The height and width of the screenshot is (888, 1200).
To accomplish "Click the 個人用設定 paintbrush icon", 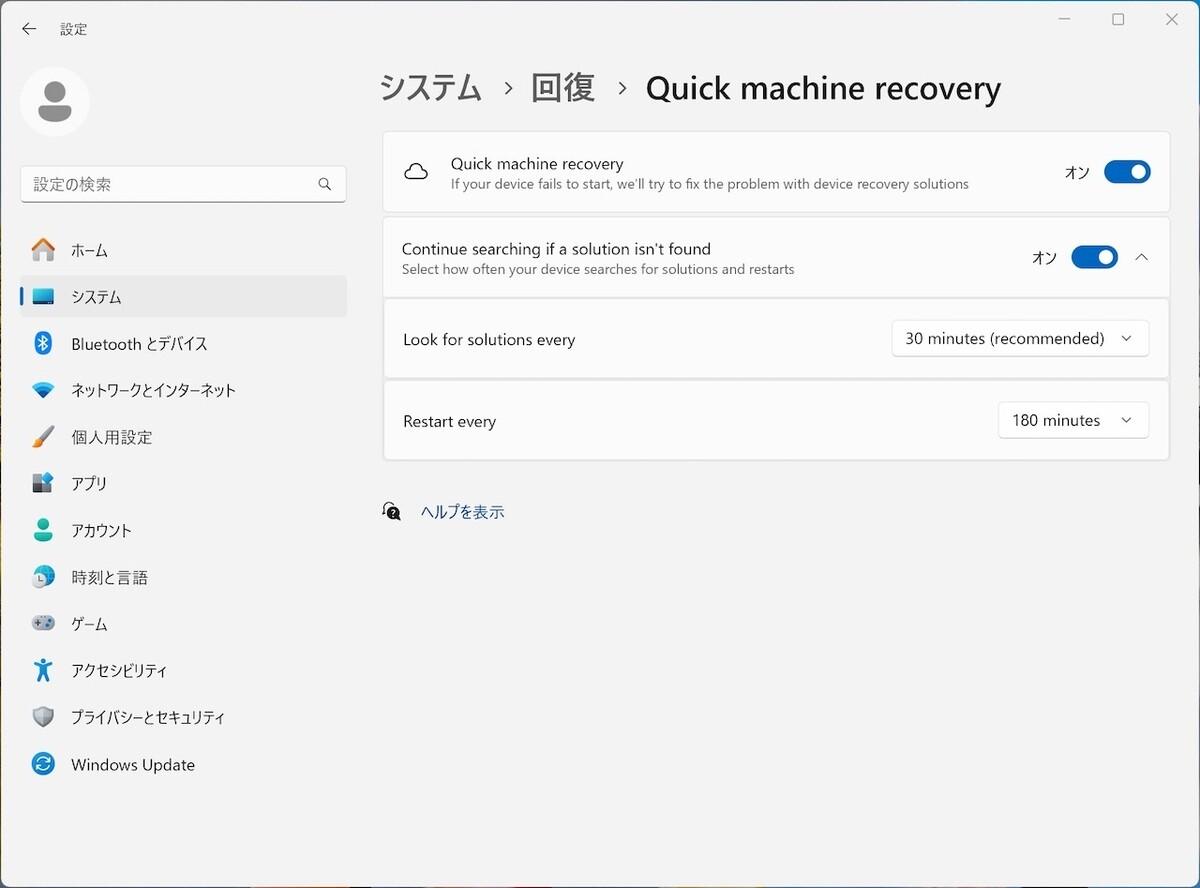I will [x=43, y=437].
